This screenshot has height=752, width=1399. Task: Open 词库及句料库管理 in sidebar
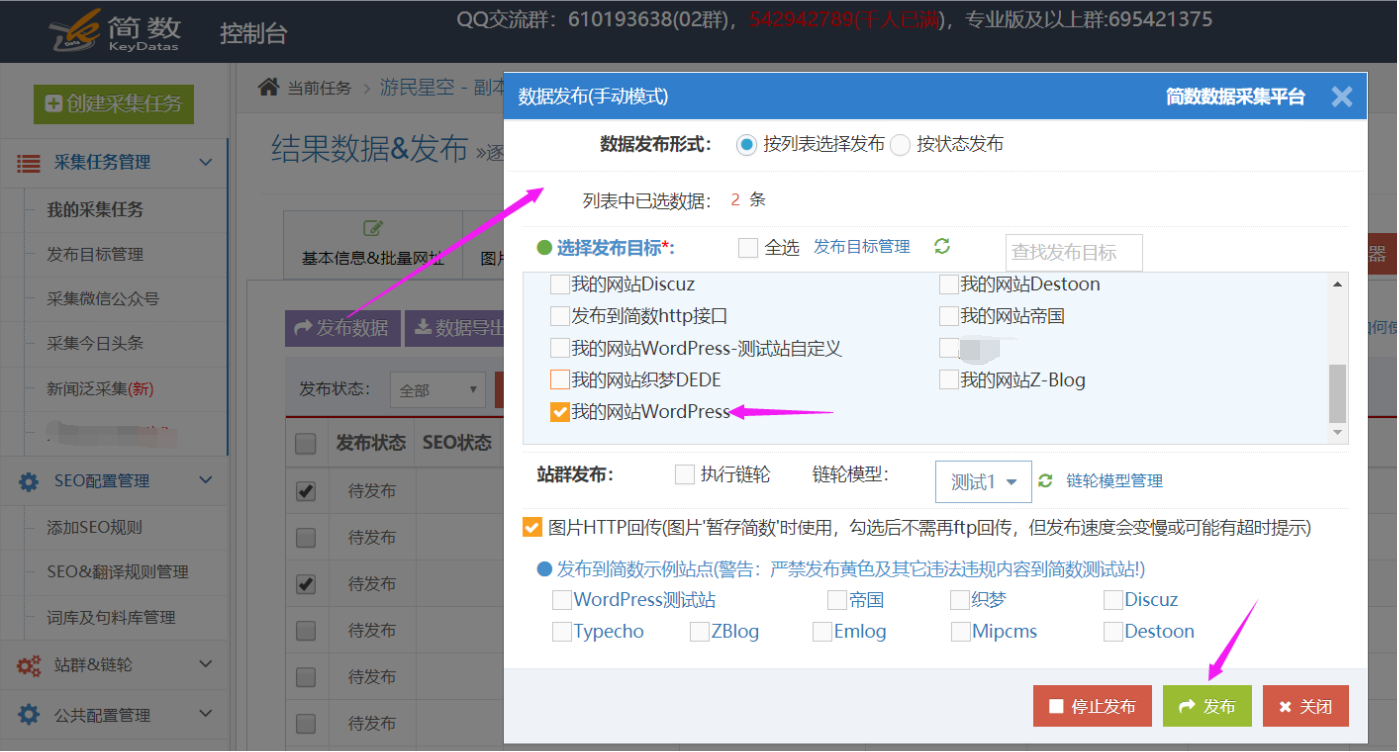pyautogui.click(x=111, y=618)
